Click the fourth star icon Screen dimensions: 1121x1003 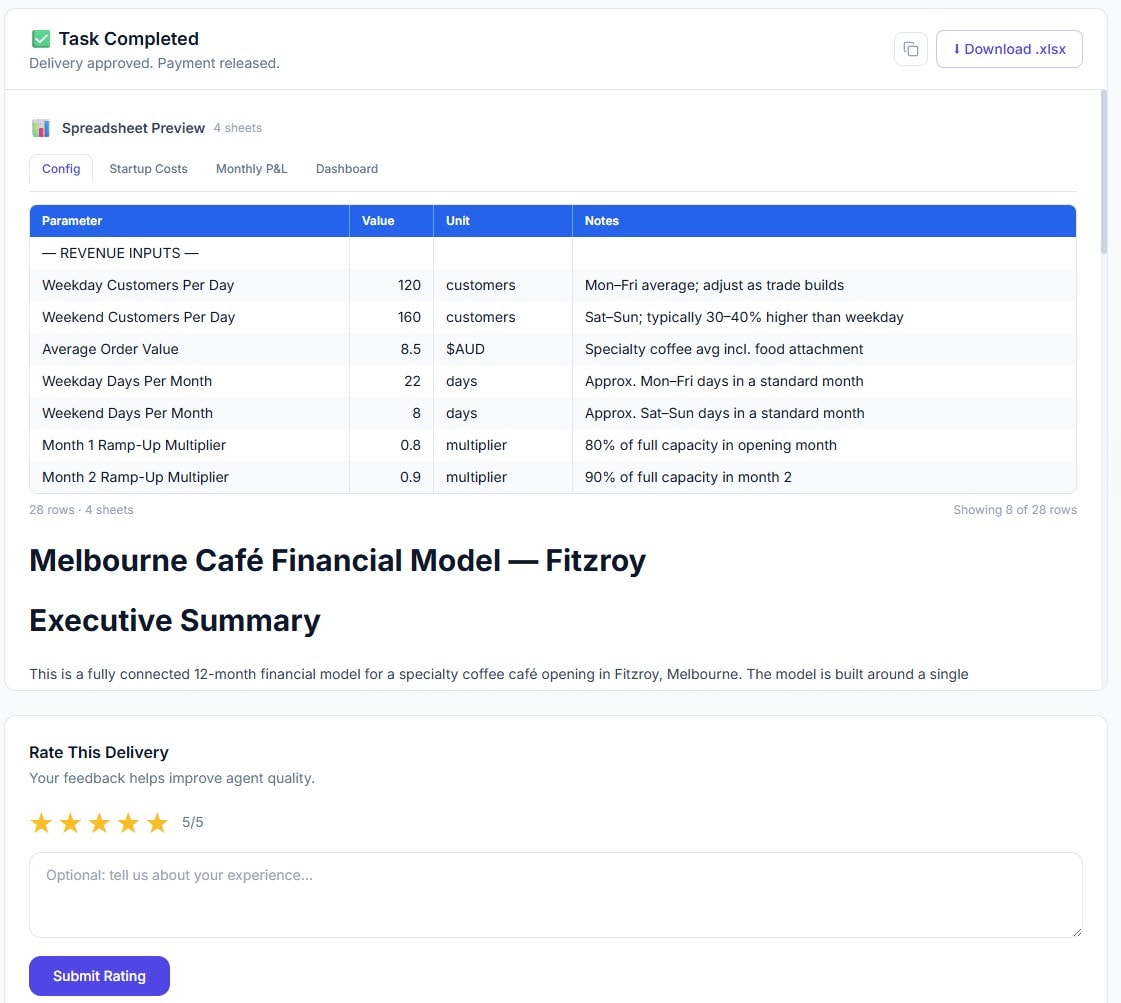pyautogui.click(x=128, y=822)
